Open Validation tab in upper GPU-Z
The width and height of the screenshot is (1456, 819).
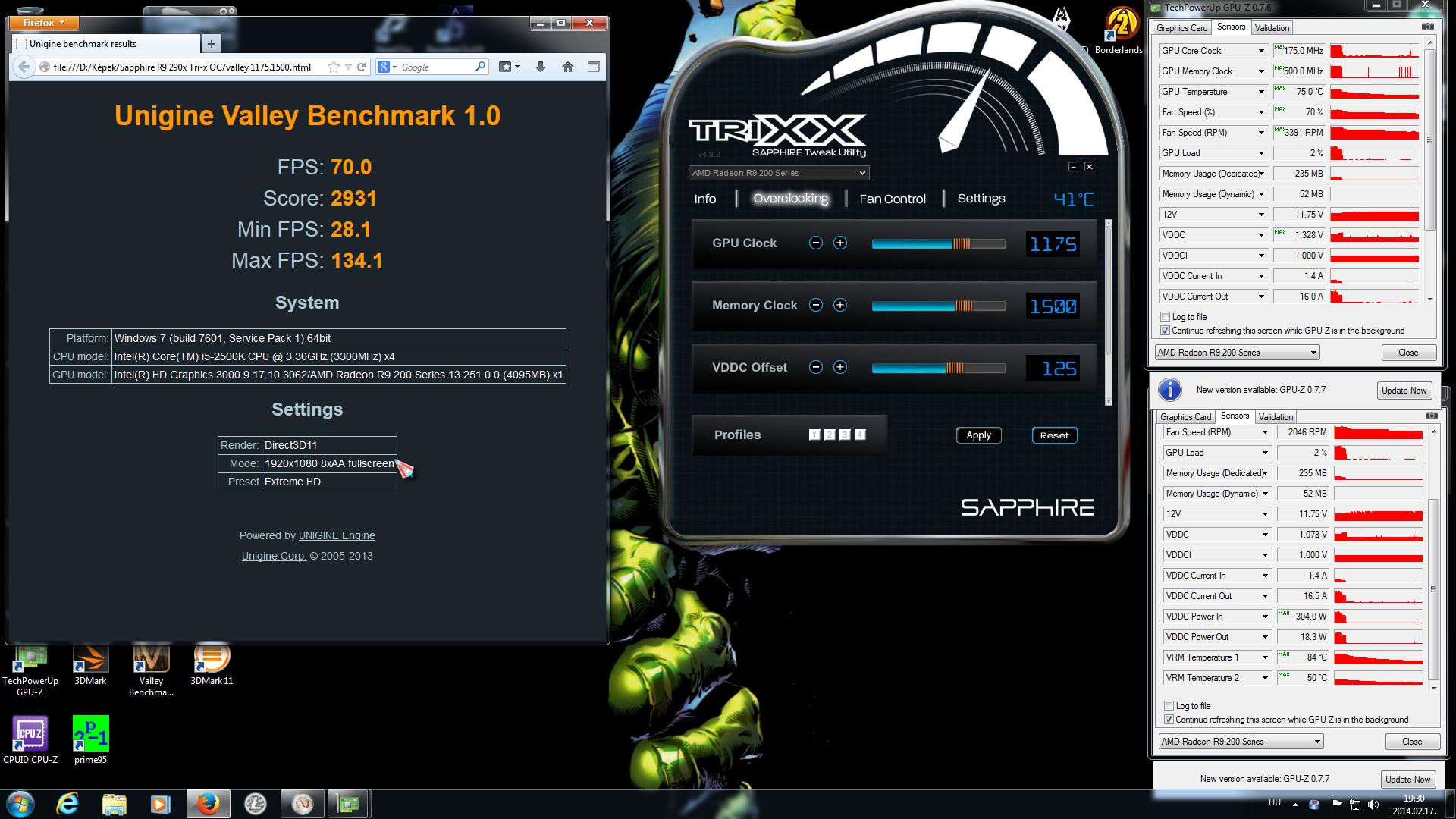pyautogui.click(x=1272, y=28)
